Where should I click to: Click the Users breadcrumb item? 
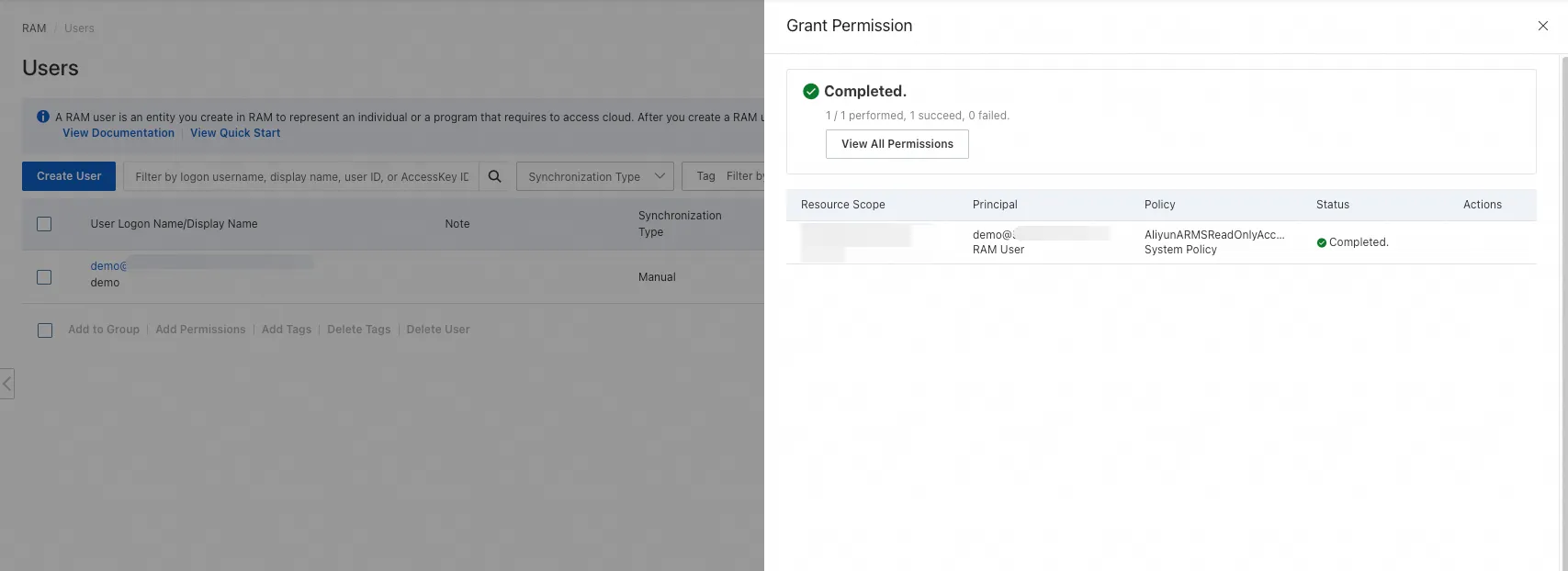pyautogui.click(x=79, y=28)
